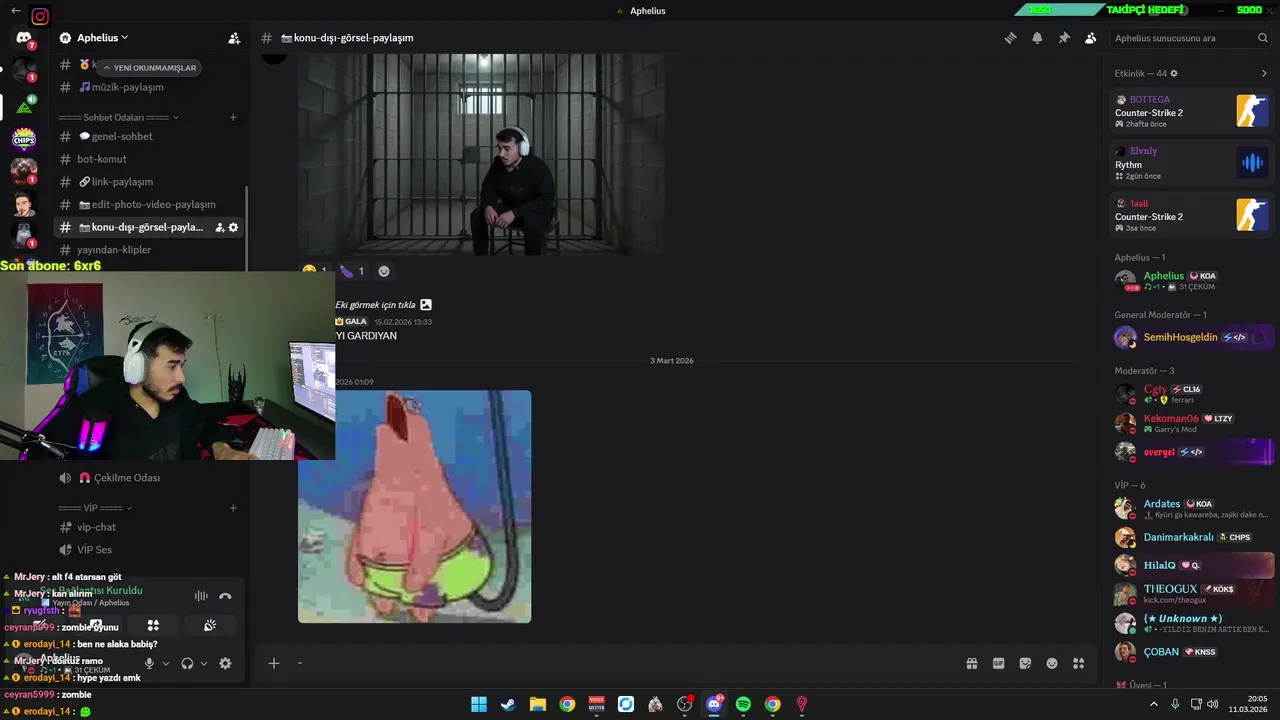Open edit channel gear for konu-dışı-görsel channel
The image size is (1280, 720).
pyautogui.click(x=233, y=227)
